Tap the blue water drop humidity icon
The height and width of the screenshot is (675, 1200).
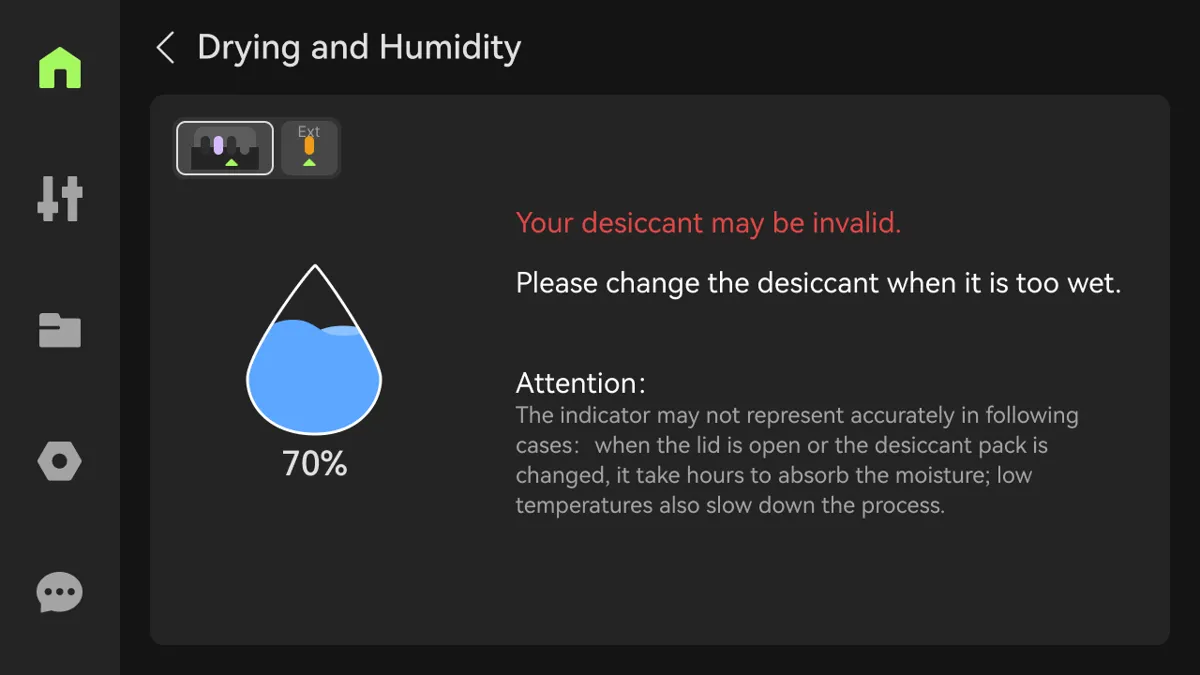tap(315, 349)
